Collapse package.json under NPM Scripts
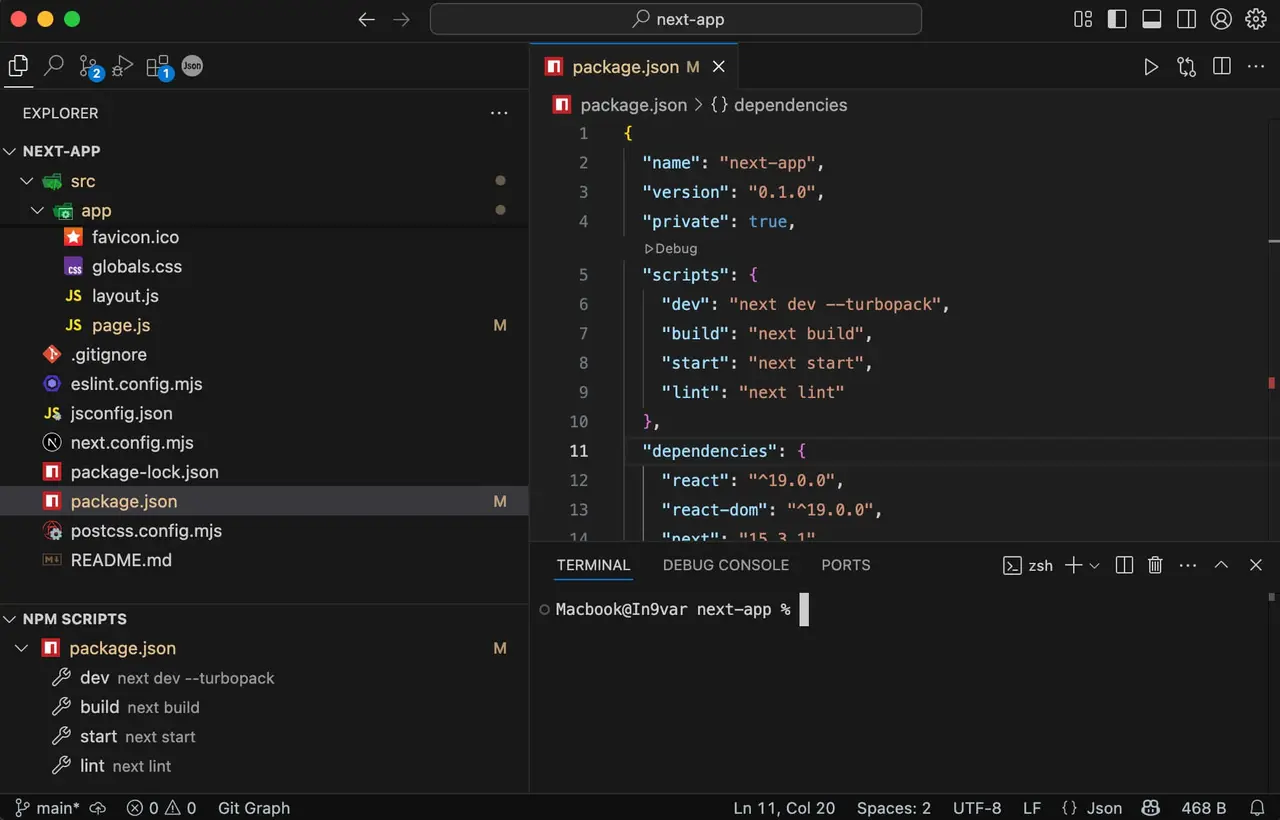Screen dimensions: 1280x820 tap(21, 648)
